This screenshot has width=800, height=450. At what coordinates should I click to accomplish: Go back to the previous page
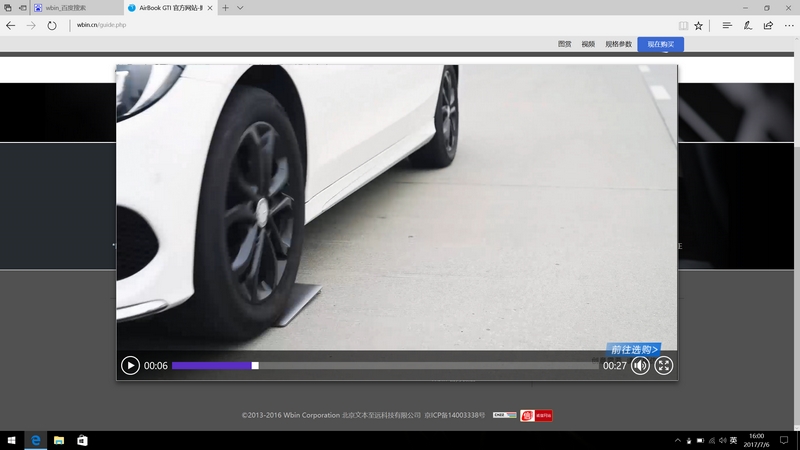(11, 25)
